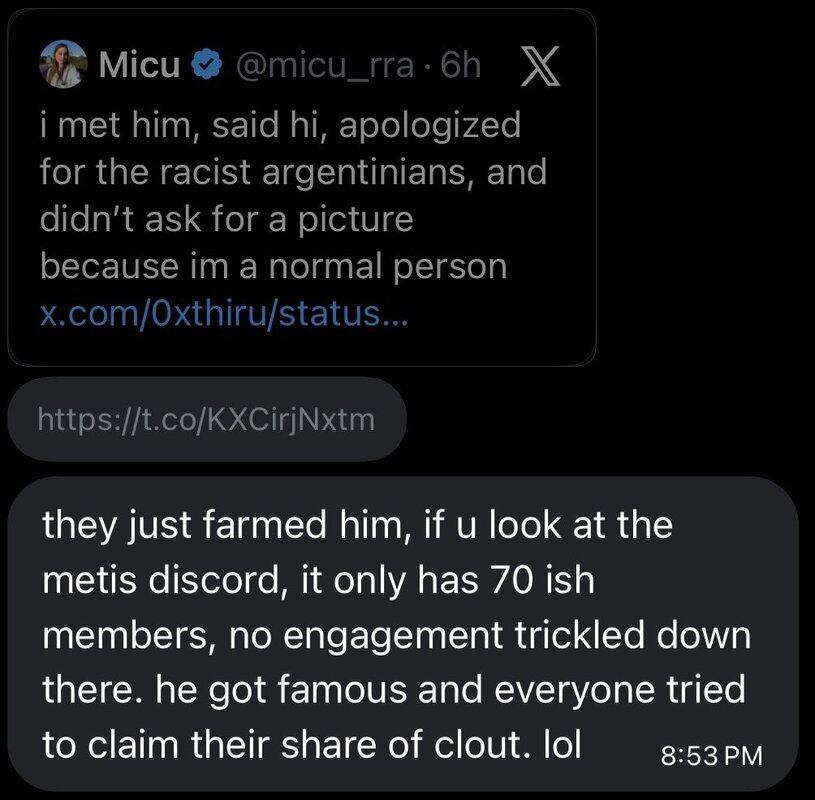Click the 8:53 PM message timestamp
The width and height of the screenshot is (815, 800).
click(712, 755)
